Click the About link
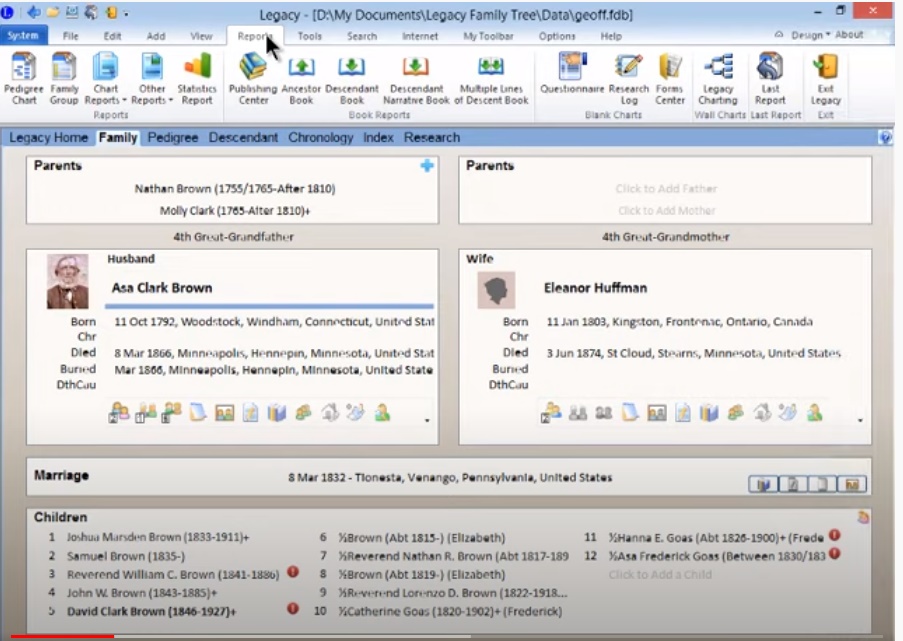 [x=849, y=35]
